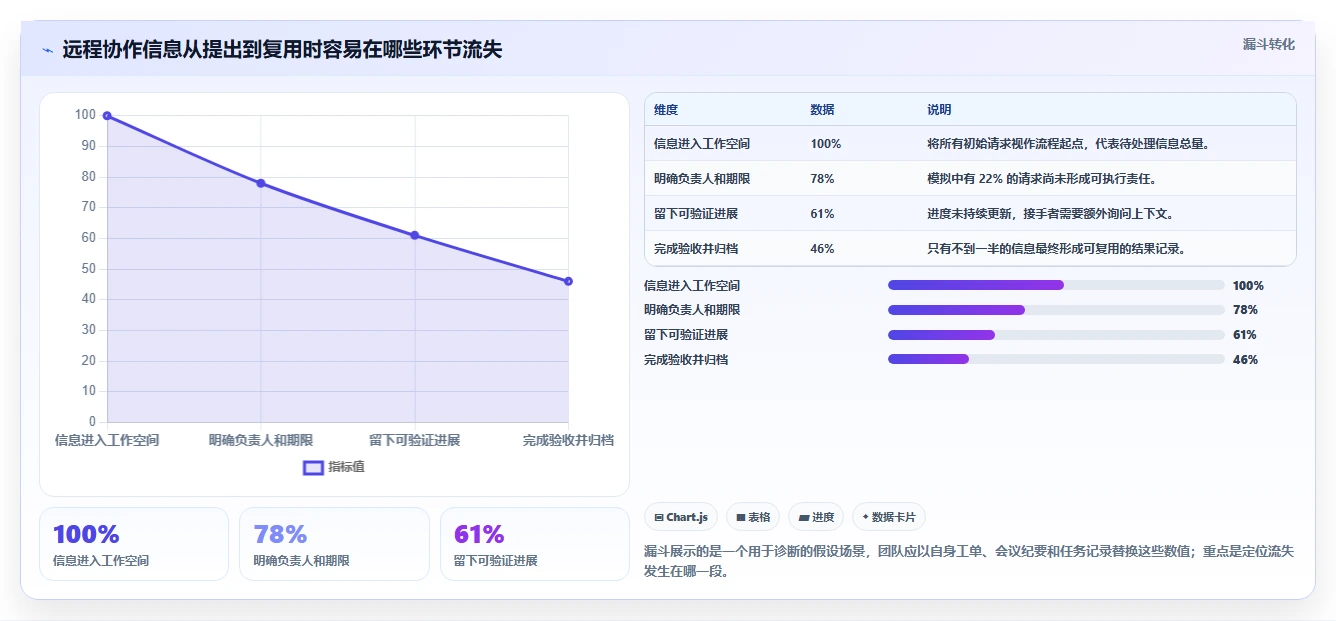Image resolution: width=1336 pixels, height=621 pixels.
Task: Click the 维度 column header
Action: [x=666, y=110]
